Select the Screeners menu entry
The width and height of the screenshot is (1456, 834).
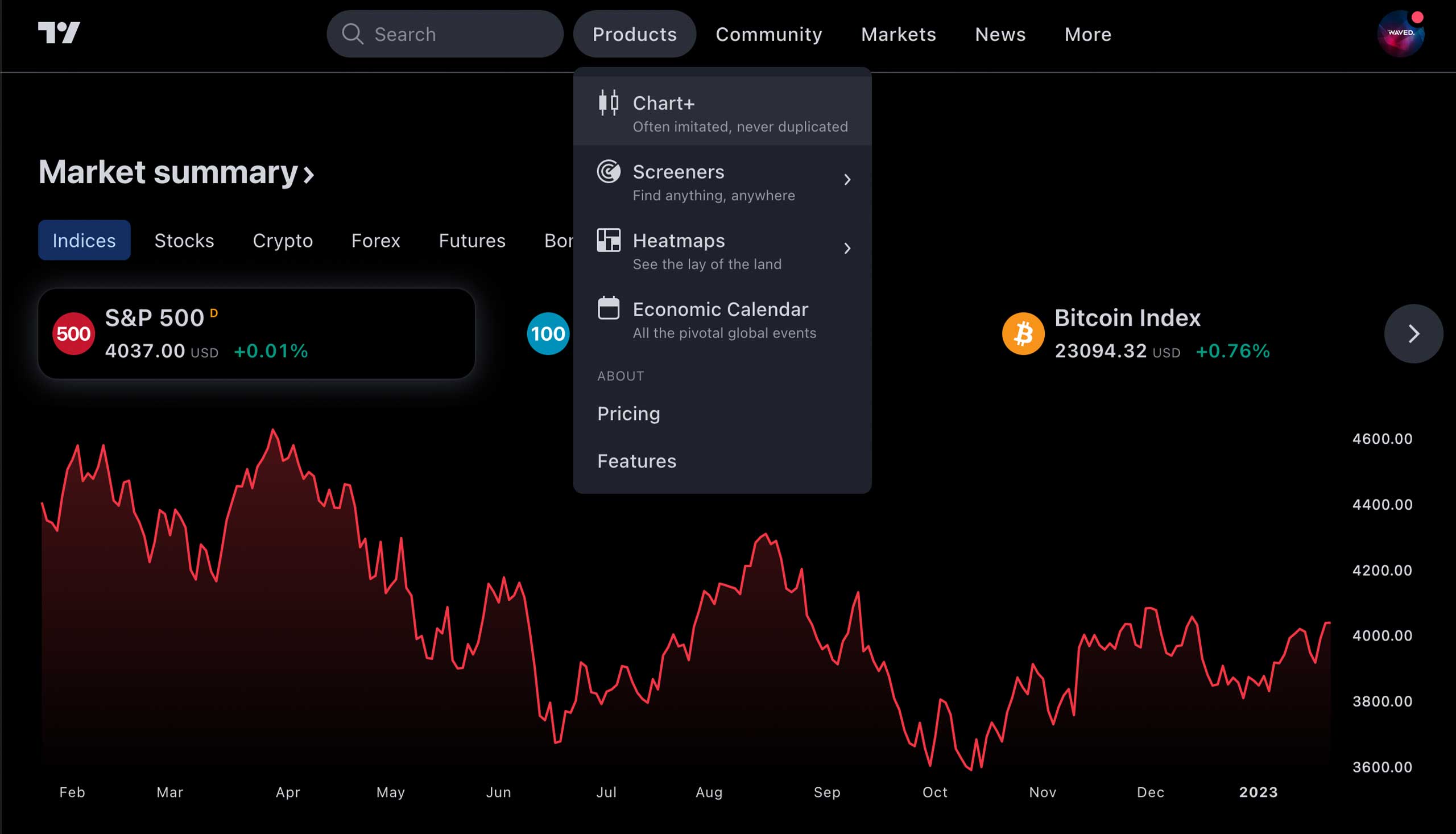[722, 180]
